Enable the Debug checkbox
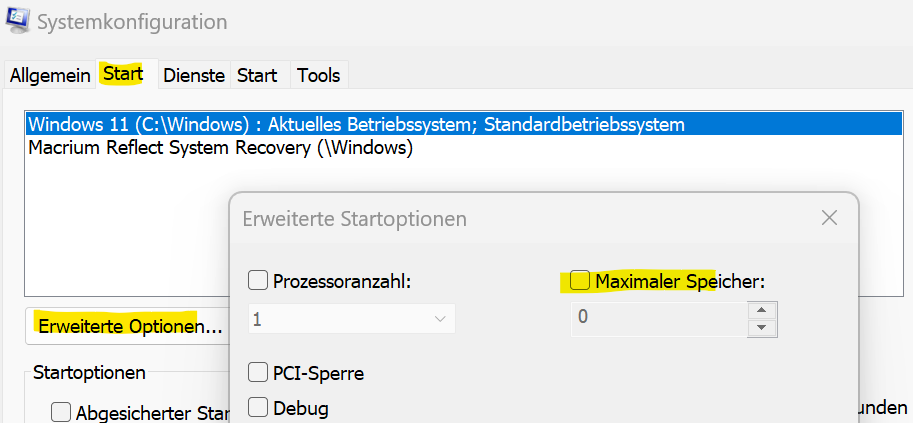 click(258, 407)
